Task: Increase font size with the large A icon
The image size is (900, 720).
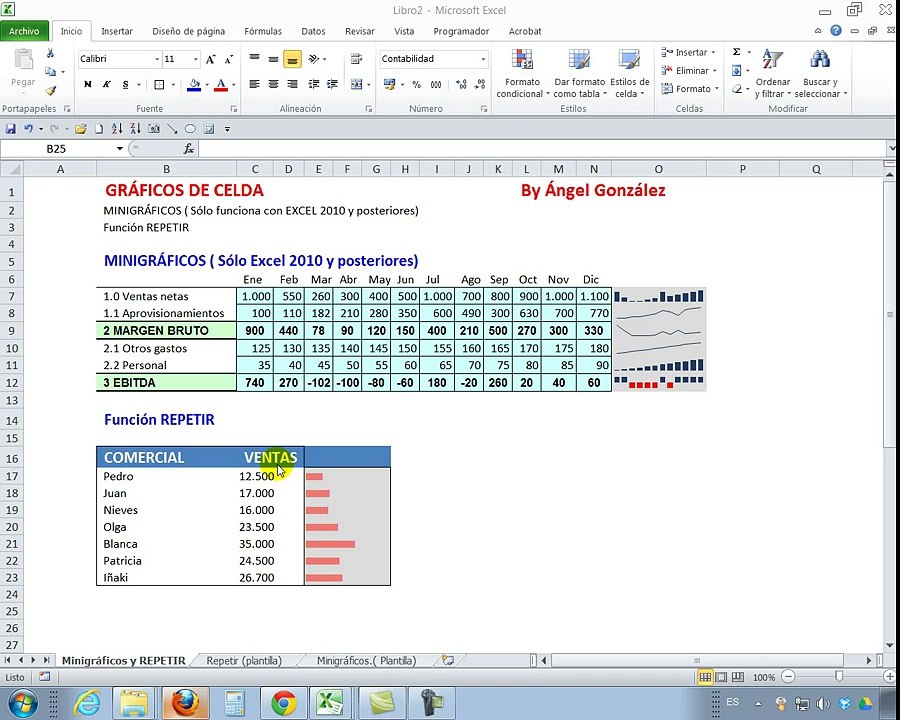Action: pos(211,59)
